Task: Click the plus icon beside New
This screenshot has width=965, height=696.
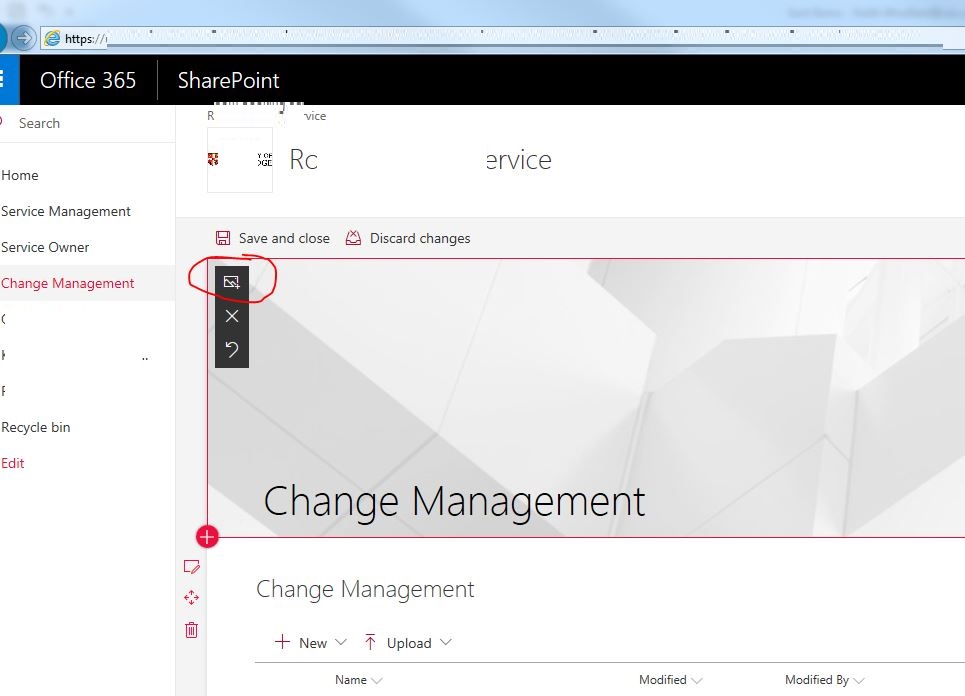Action: (282, 642)
